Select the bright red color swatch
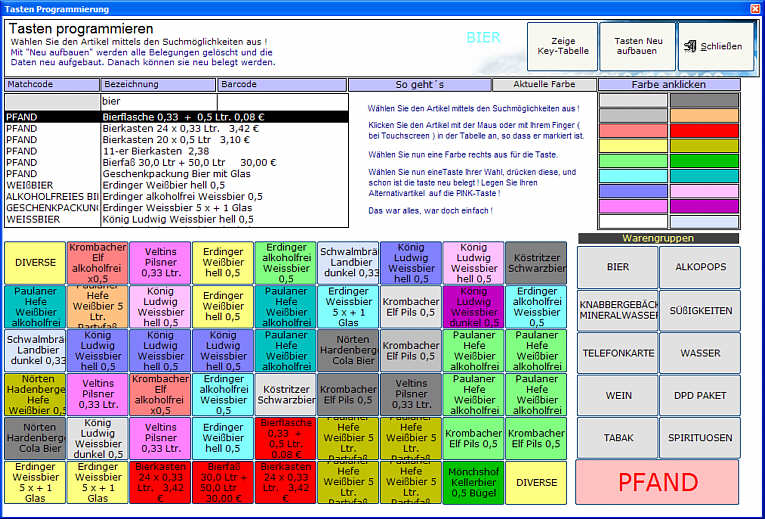This screenshot has width=765, height=519. (x=704, y=131)
